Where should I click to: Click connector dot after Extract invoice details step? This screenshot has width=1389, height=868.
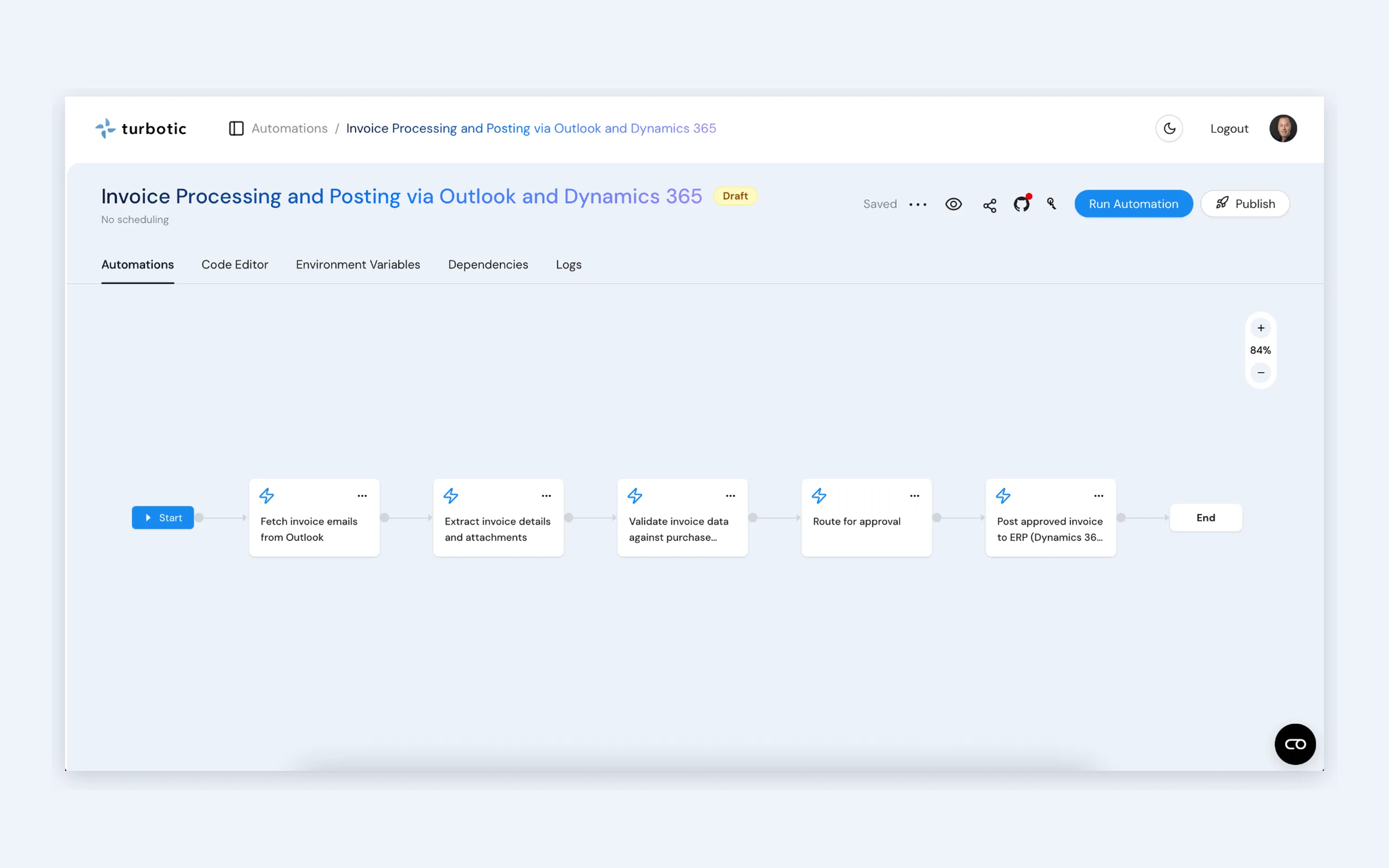pos(569,518)
